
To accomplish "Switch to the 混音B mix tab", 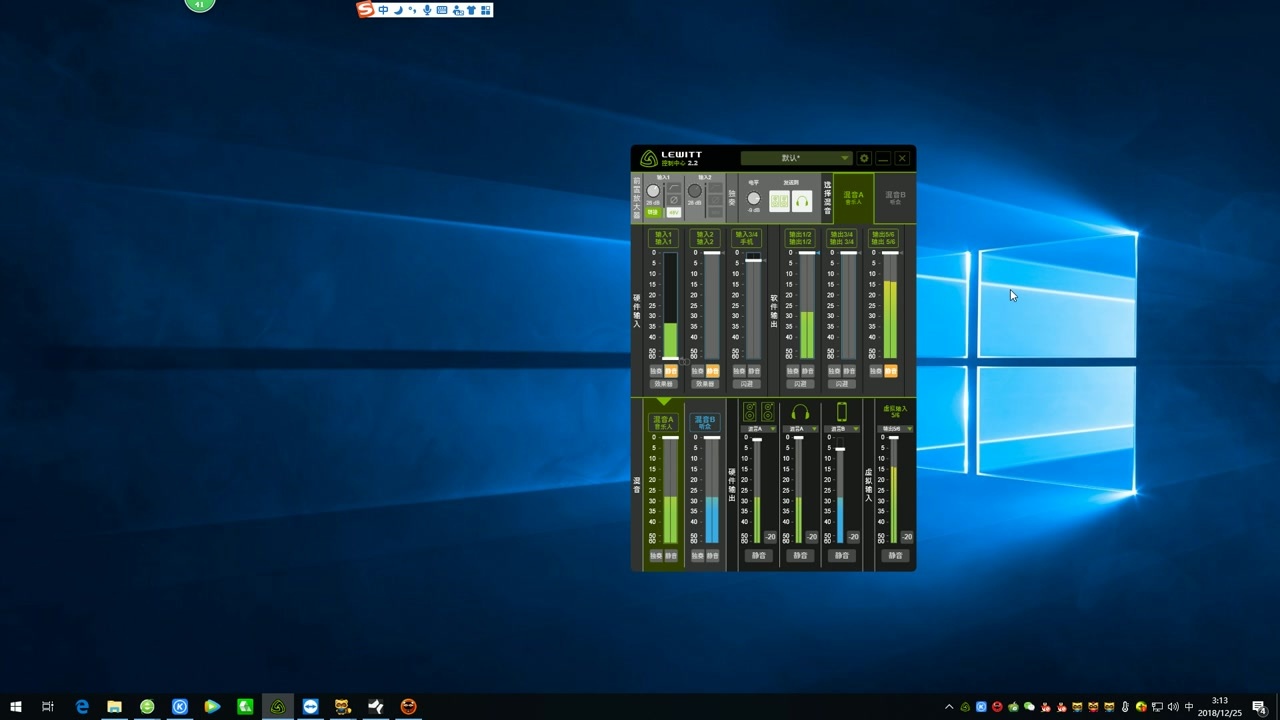I will (x=896, y=197).
